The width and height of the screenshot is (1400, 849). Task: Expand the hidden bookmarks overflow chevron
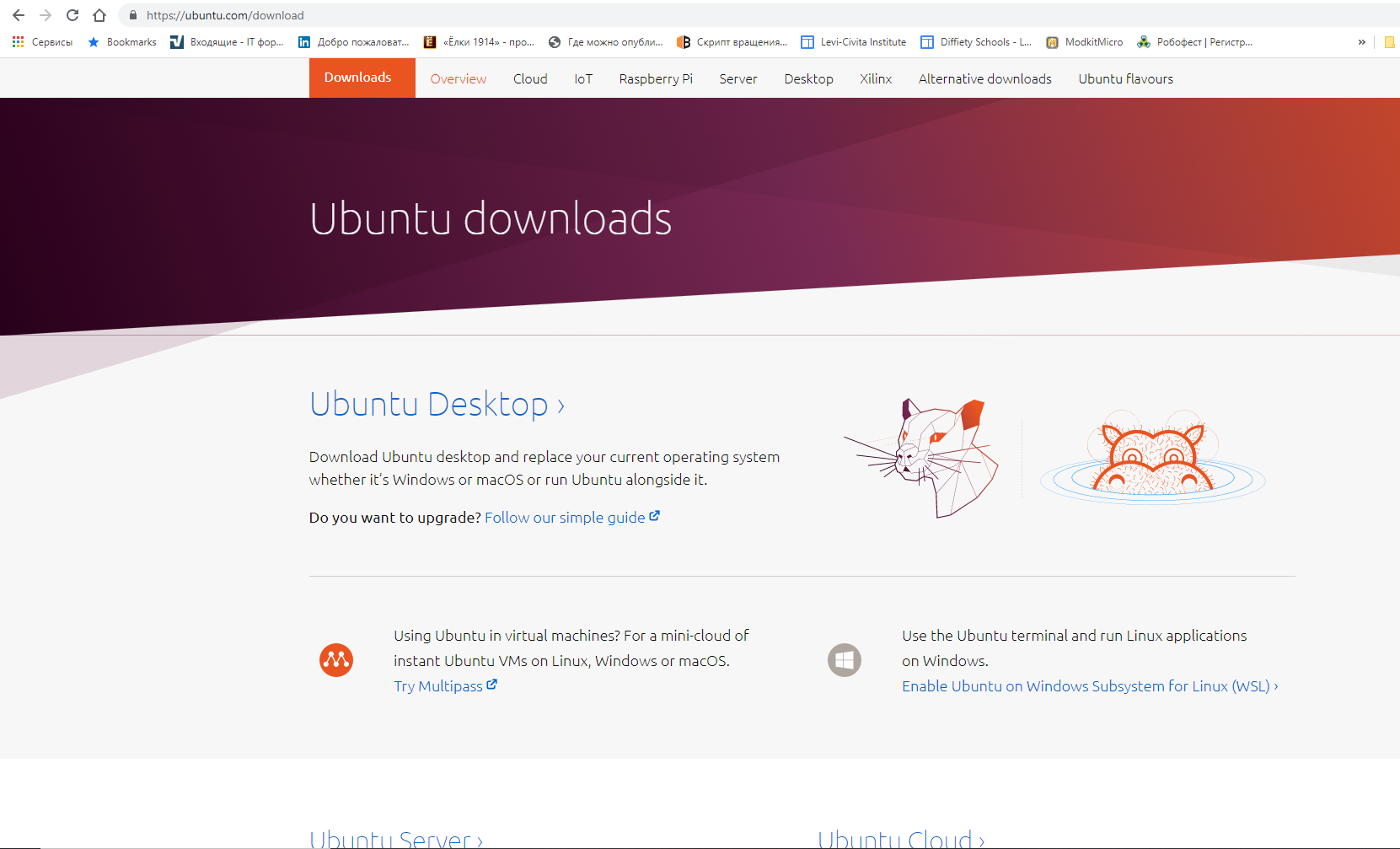click(x=1361, y=42)
